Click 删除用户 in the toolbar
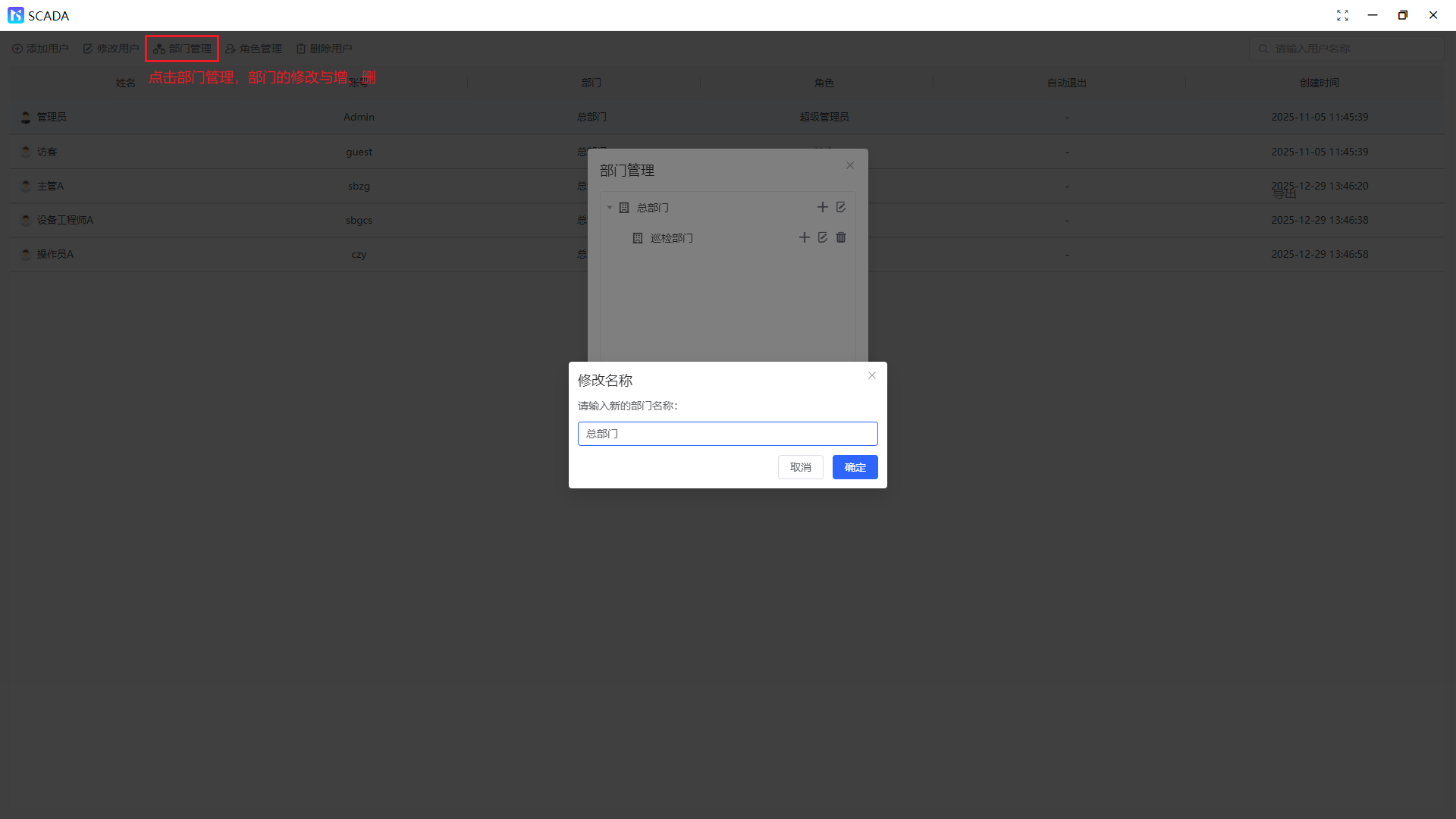 pyautogui.click(x=324, y=49)
